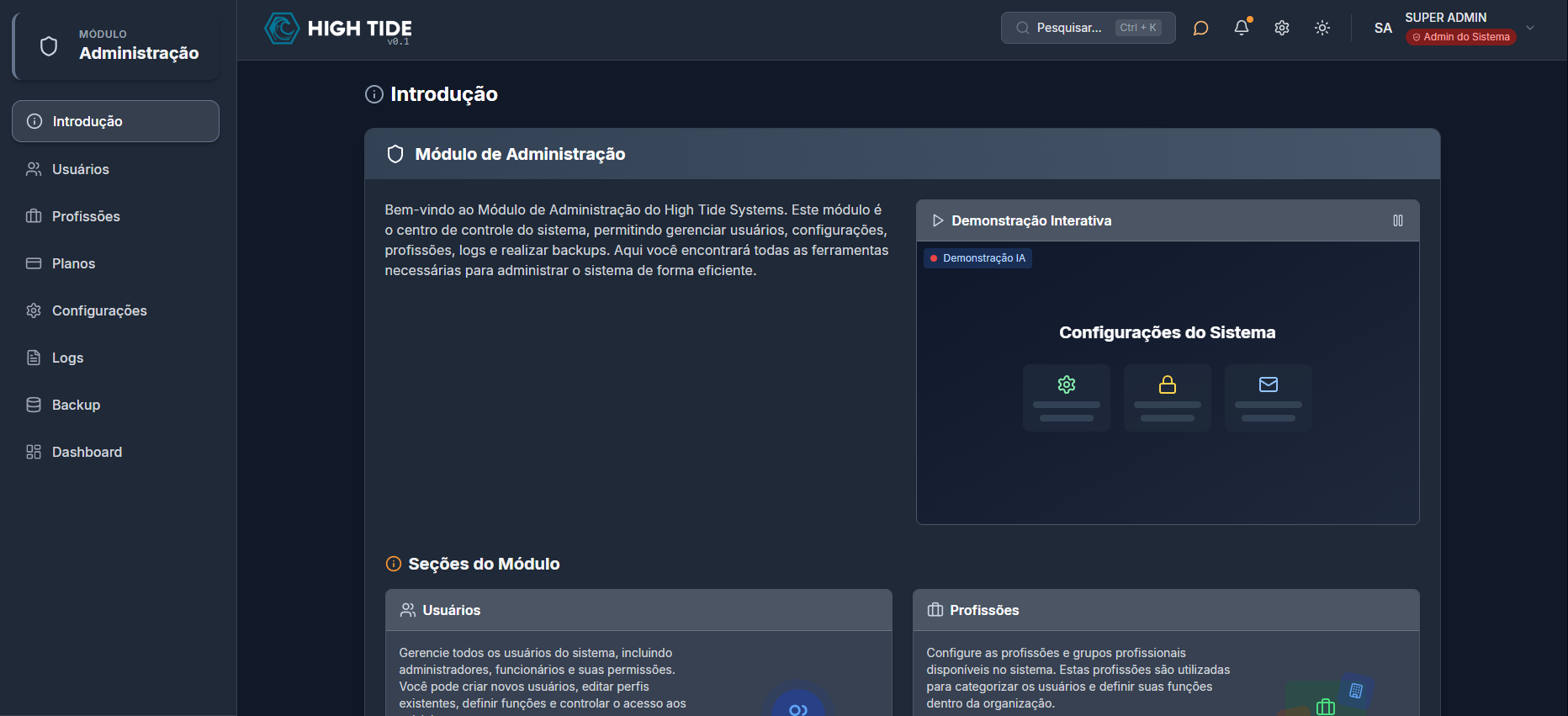Image resolution: width=1568 pixels, height=716 pixels.
Task: Click the info icon next to Introdução heading
Action: point(374,94)
